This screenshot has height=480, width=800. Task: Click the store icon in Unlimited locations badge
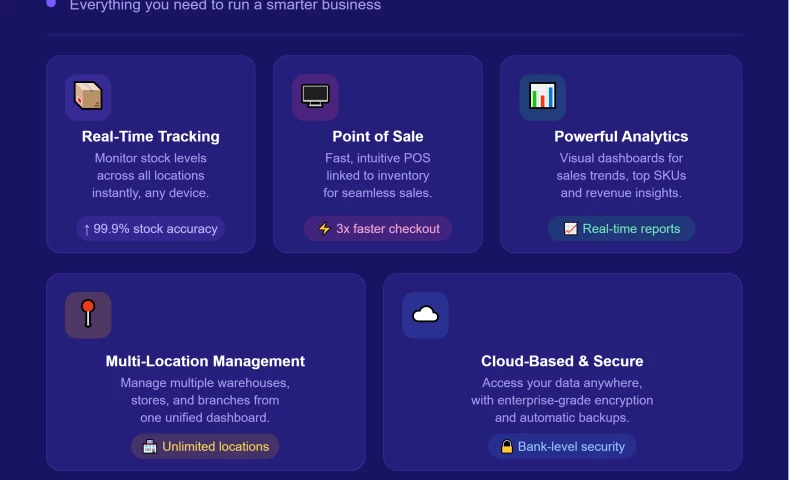[x=149, y=446]
